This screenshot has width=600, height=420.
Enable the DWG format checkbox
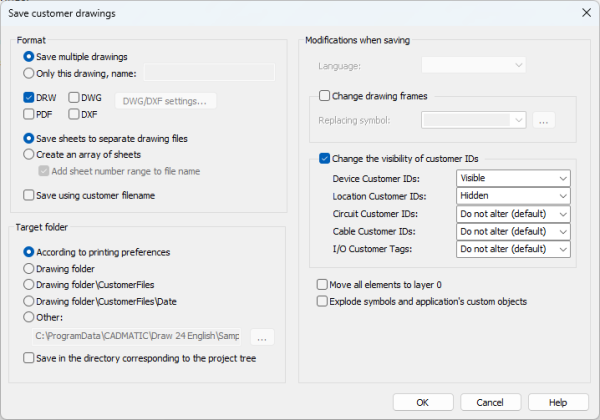[x=73, y=98]
